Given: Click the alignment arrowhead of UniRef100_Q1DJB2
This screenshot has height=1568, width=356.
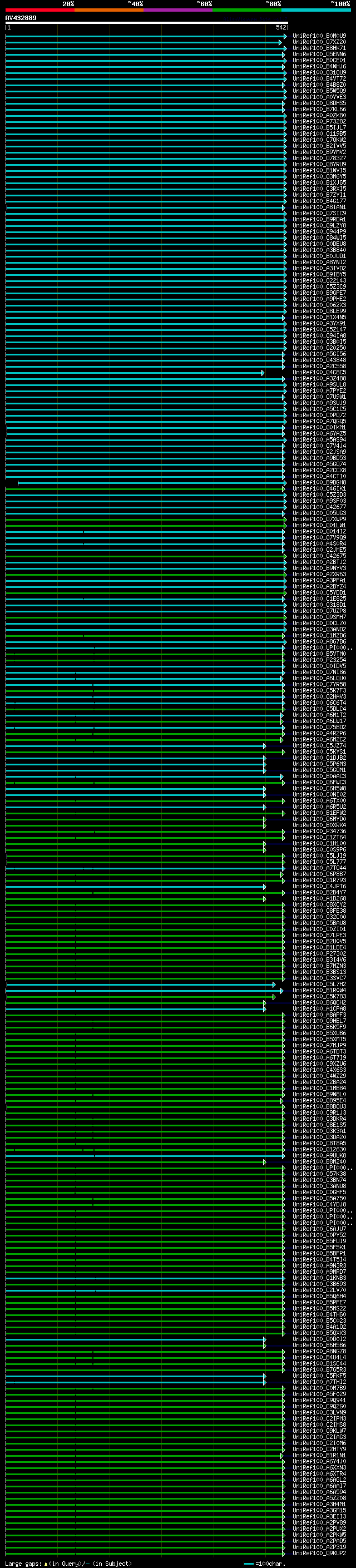Looking at the screenshot, I should [264, 758].
